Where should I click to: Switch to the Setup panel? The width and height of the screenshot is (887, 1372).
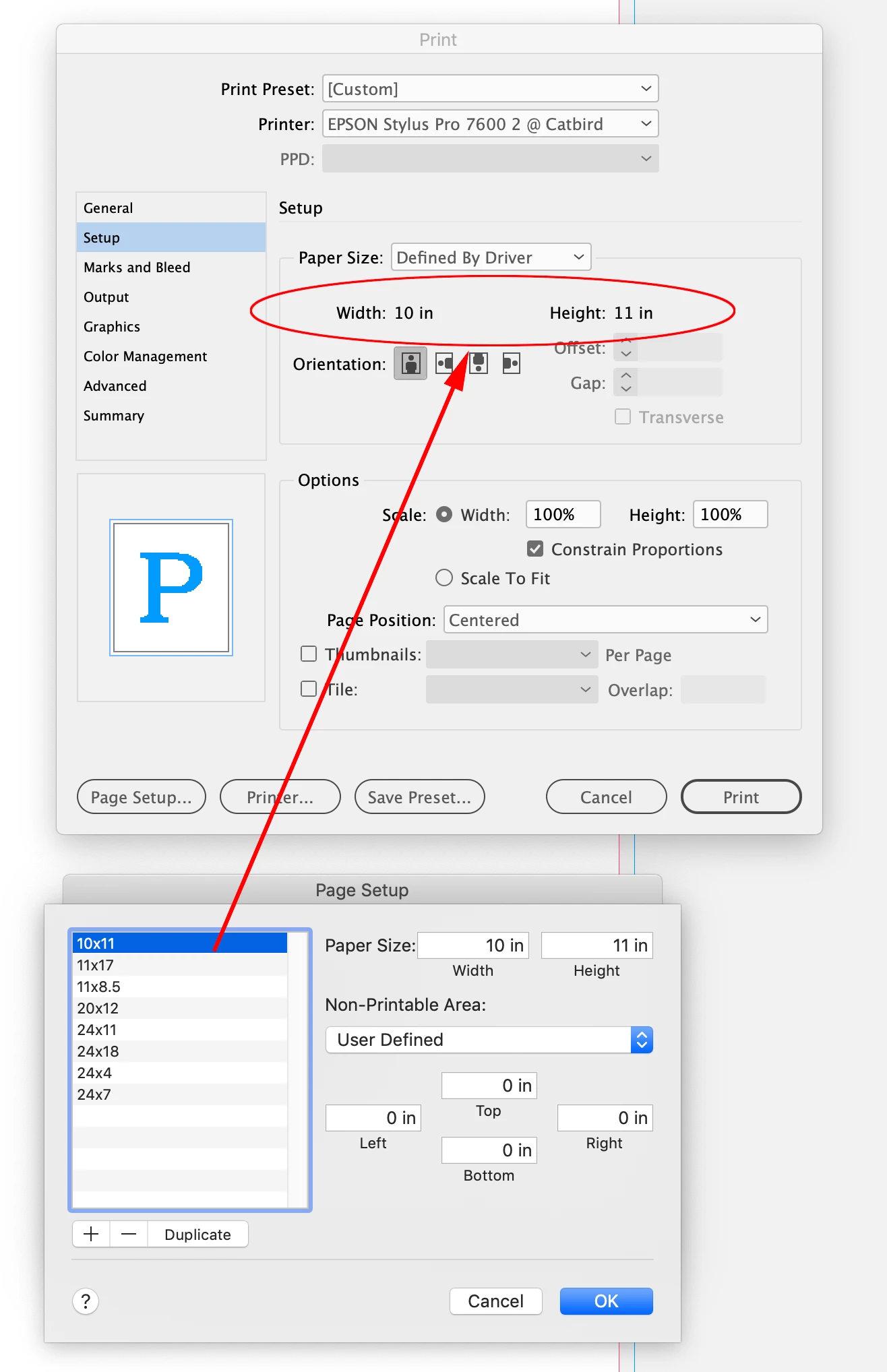(171, 237)
